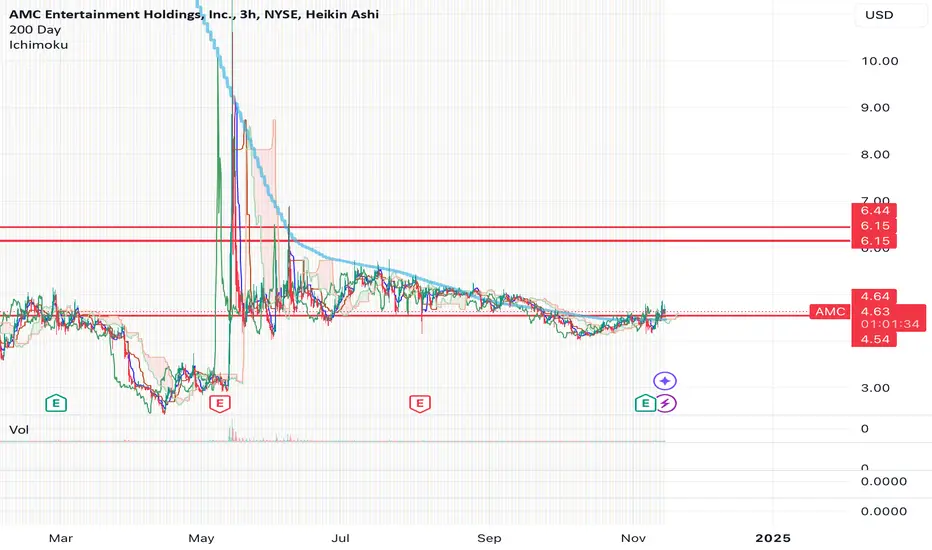The width and height of the screenshot is (932, 550).
Task: Click the red earnings E marker near May
Action: (x=219, y=403)
